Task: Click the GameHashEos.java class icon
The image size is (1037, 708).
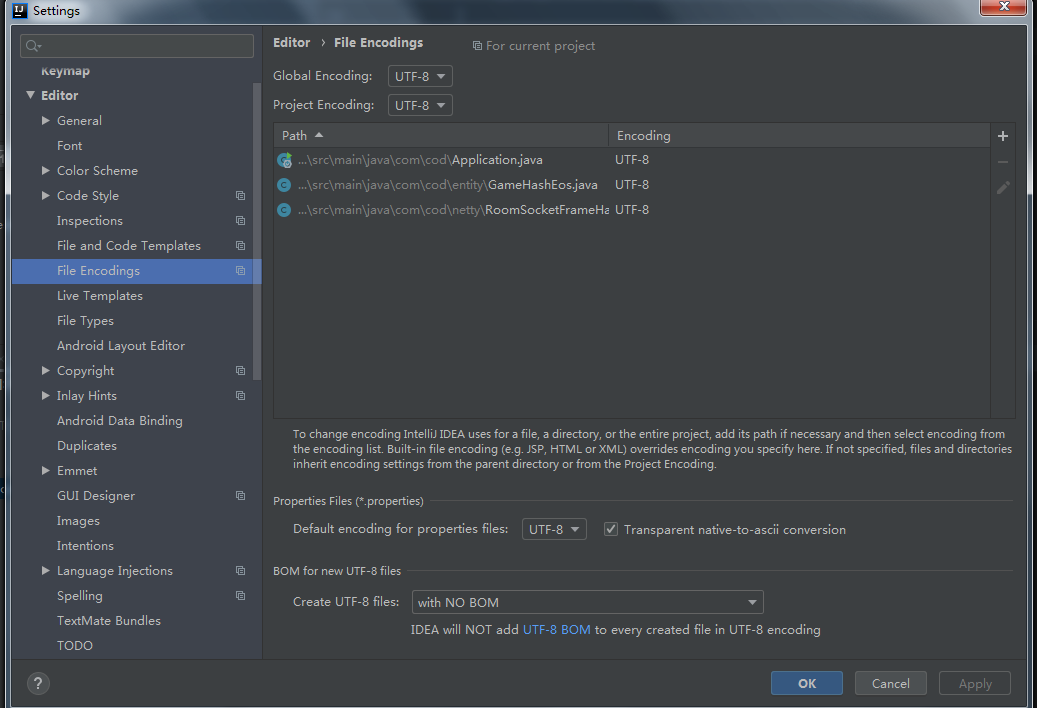Action: click(x=284, y=185)
